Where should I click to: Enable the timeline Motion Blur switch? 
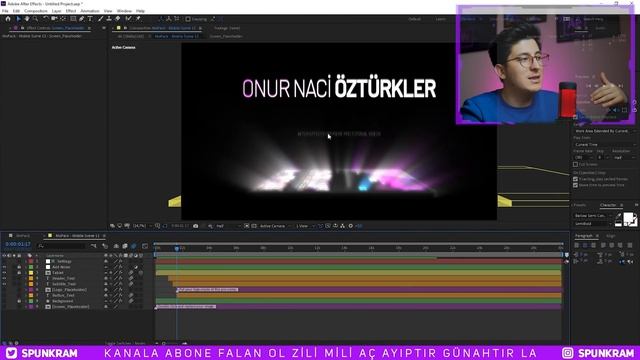(x=133, y=246)
